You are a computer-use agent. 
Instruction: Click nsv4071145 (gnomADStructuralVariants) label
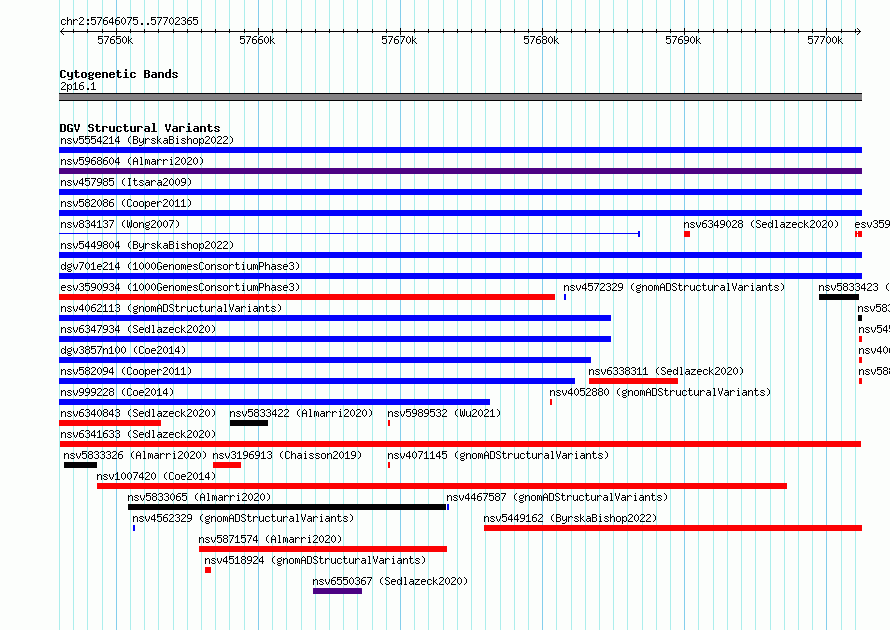(498, 455)
